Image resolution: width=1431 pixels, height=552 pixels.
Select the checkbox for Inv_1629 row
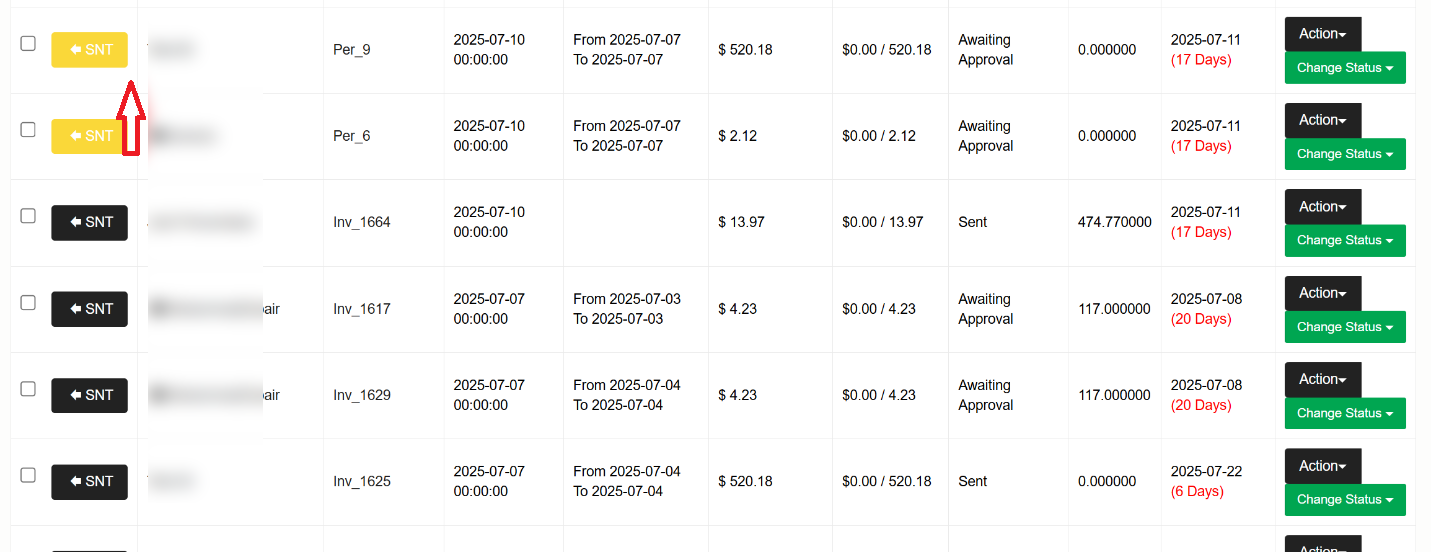[28, 389]
